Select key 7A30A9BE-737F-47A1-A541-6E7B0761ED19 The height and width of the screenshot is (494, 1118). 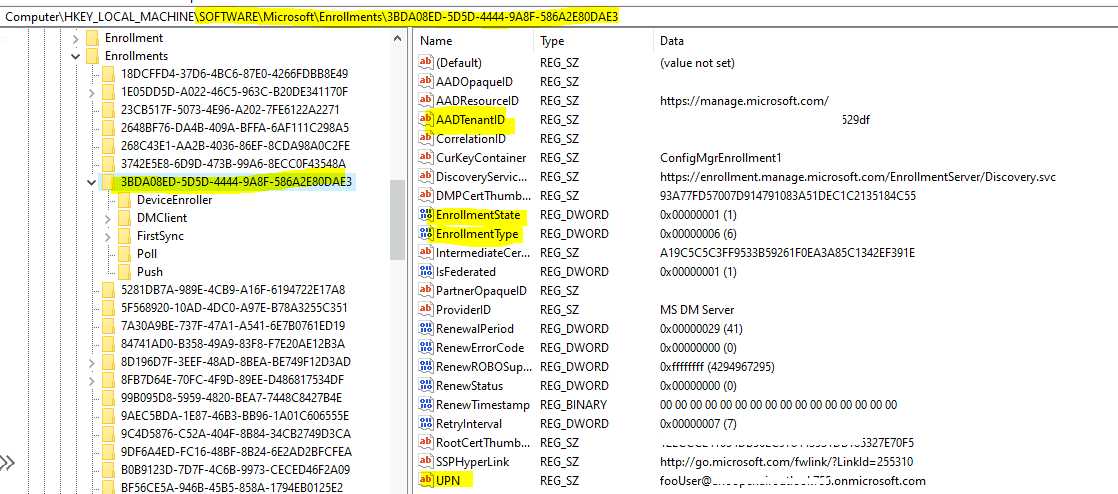coord(233,326)
